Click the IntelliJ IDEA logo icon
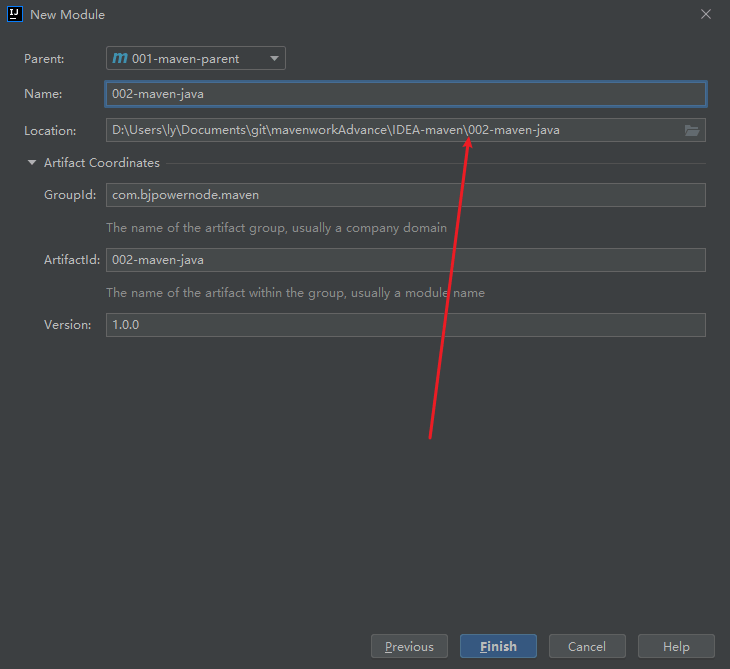Viewport: 730px width, 669px height. tap(15, 14)
